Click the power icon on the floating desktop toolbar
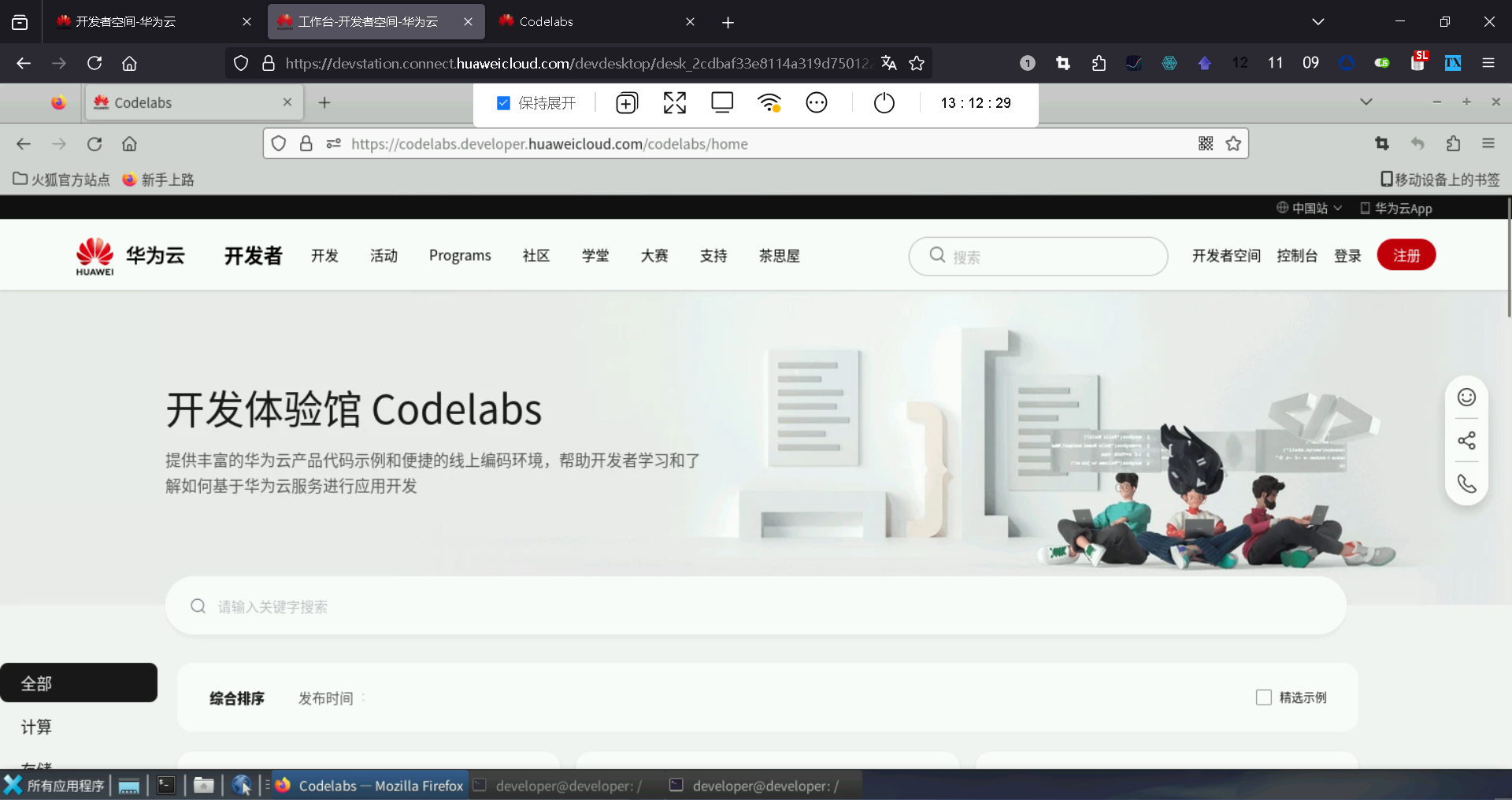The height and width of the screenshot is (803, 1512). pos(884,102)
